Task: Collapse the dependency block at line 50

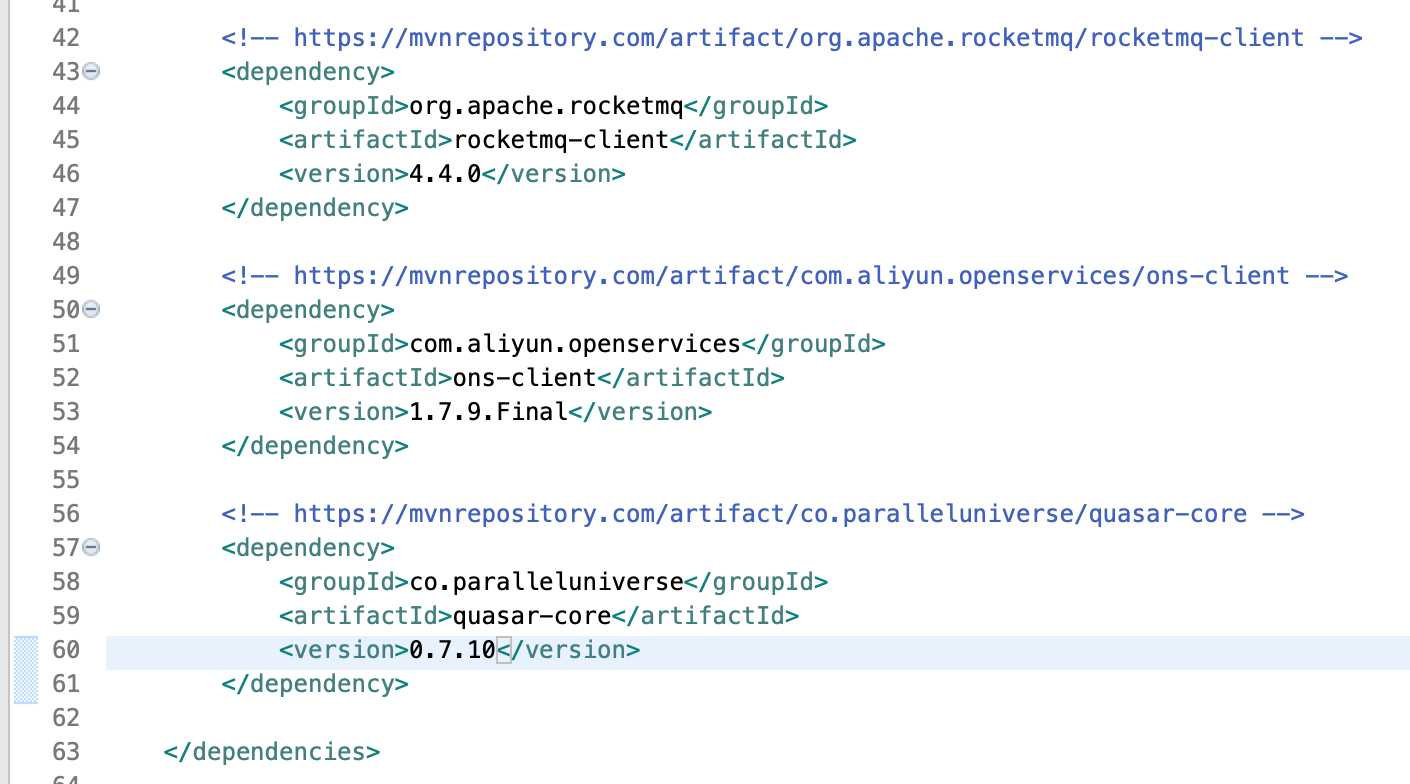Action: [91, 310]
